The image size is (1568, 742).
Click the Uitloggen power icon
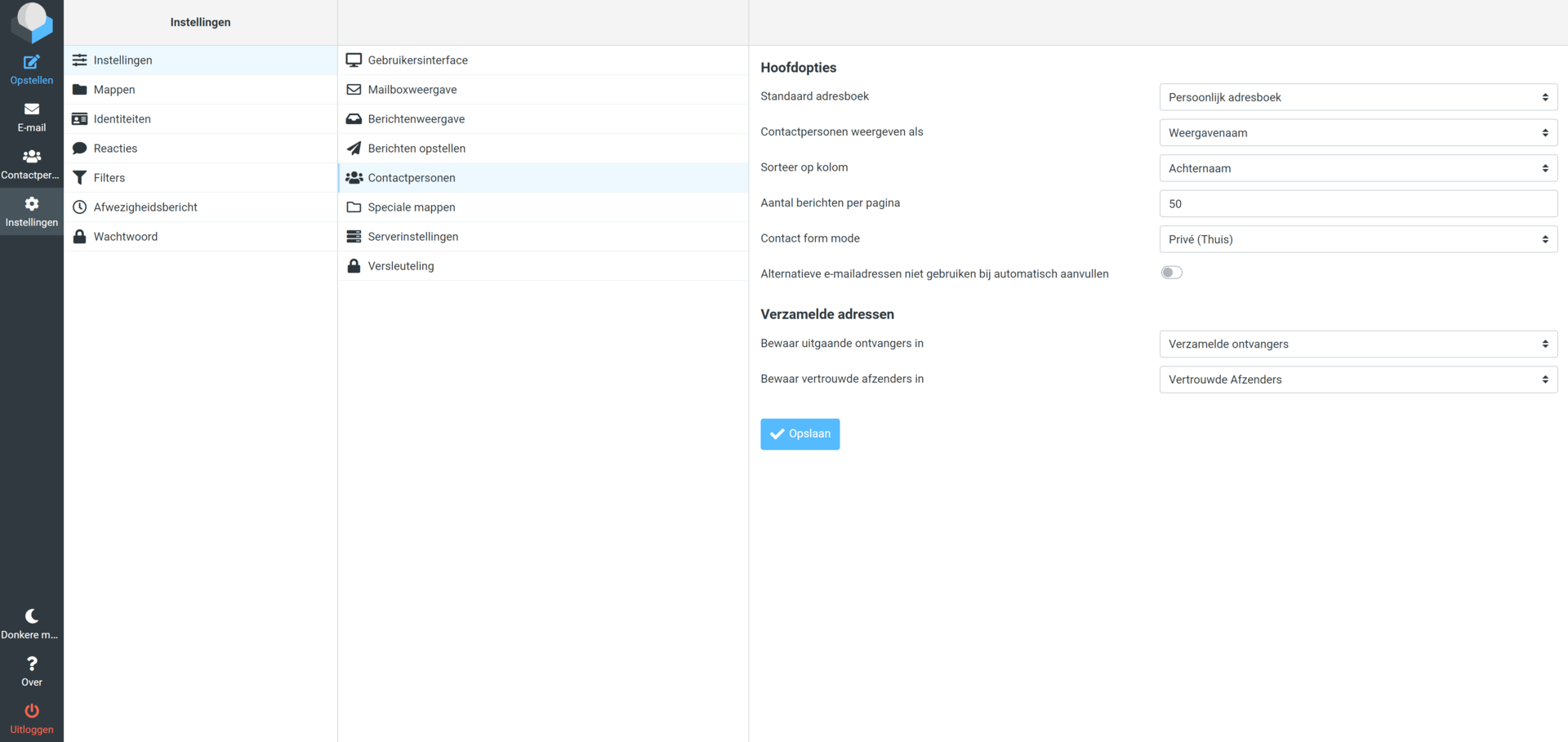tap(31, 711)
